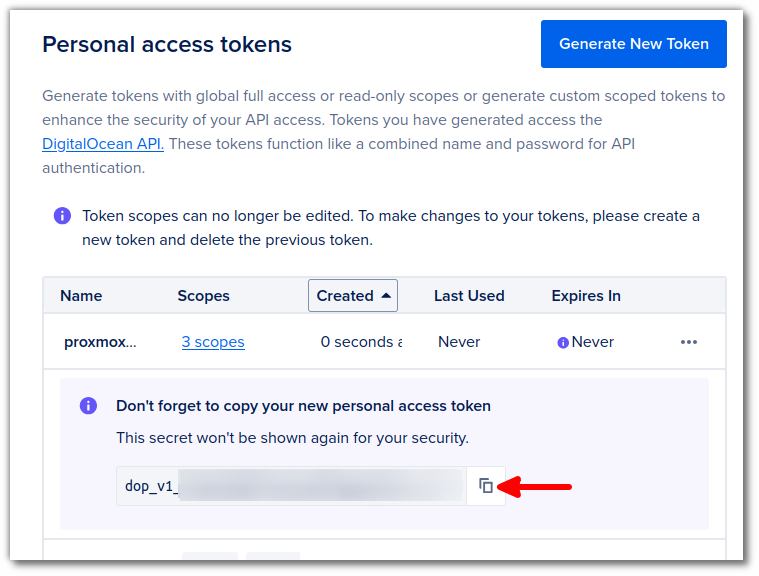This screenshot has width=759, height=576.
Task: View the 3 scopes link
Action: [213, 342]
